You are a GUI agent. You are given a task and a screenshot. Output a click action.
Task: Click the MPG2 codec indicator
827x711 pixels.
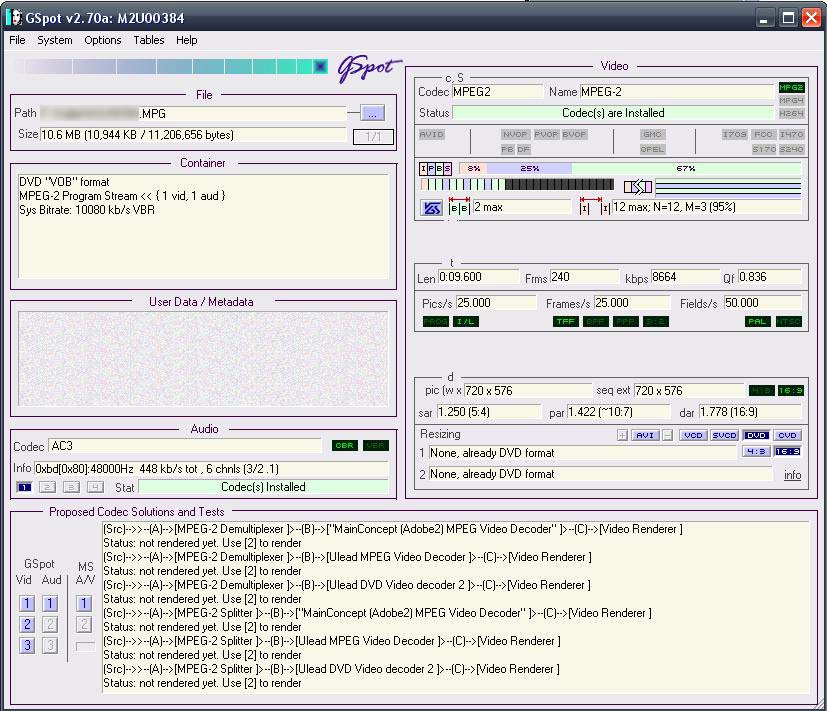(x=791, y=88)
